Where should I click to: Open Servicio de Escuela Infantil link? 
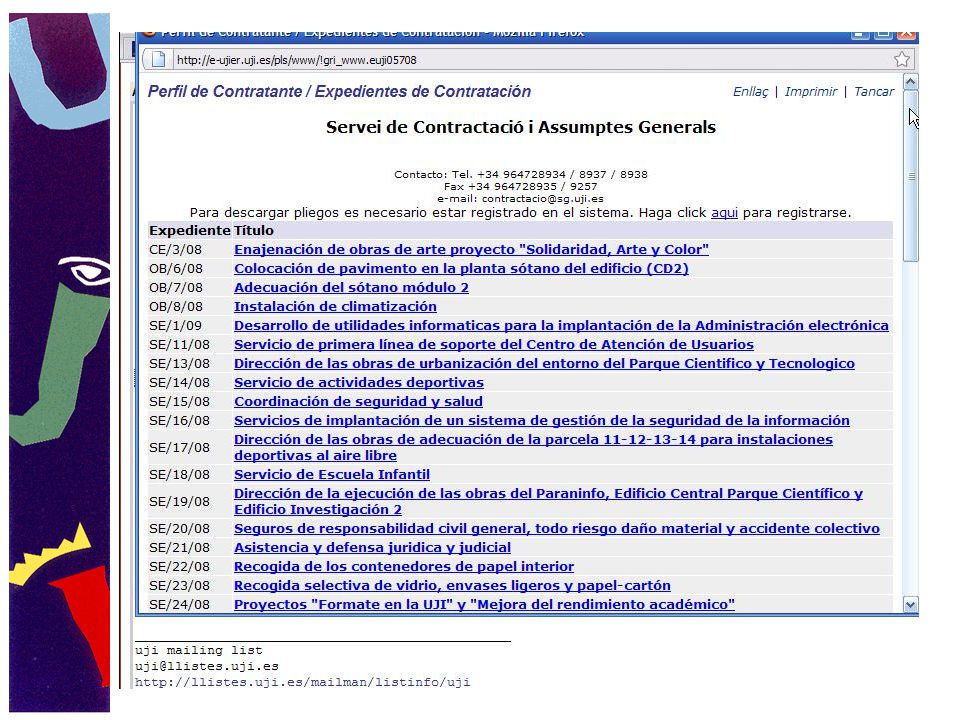[332, 474]
